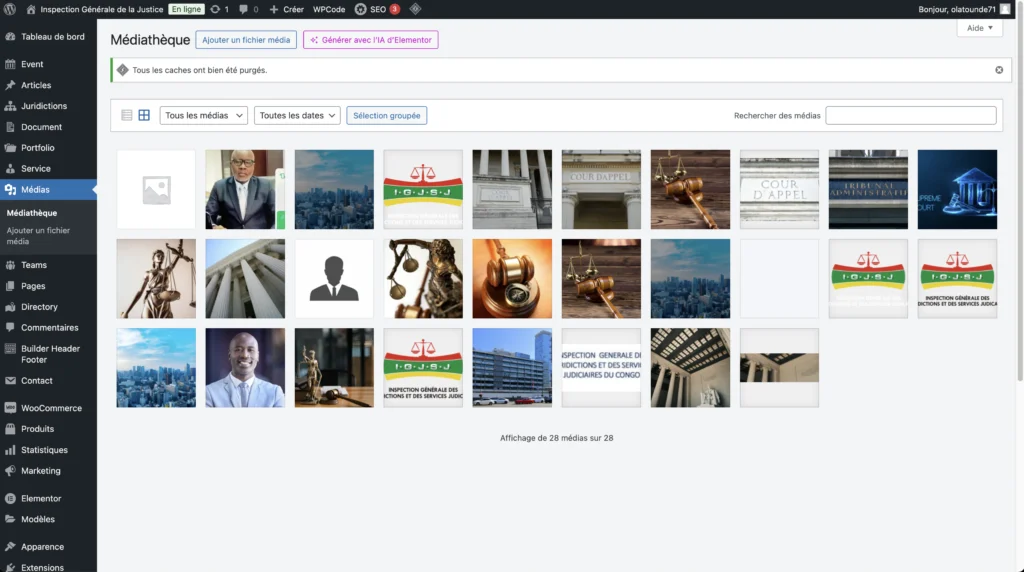
Task: Generate with Elementor AI button
Action: (370, 40)
